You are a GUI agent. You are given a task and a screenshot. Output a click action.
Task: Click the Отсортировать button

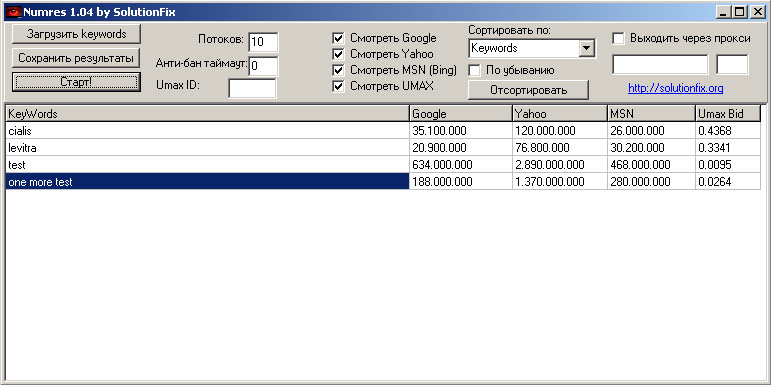point(528,90)
